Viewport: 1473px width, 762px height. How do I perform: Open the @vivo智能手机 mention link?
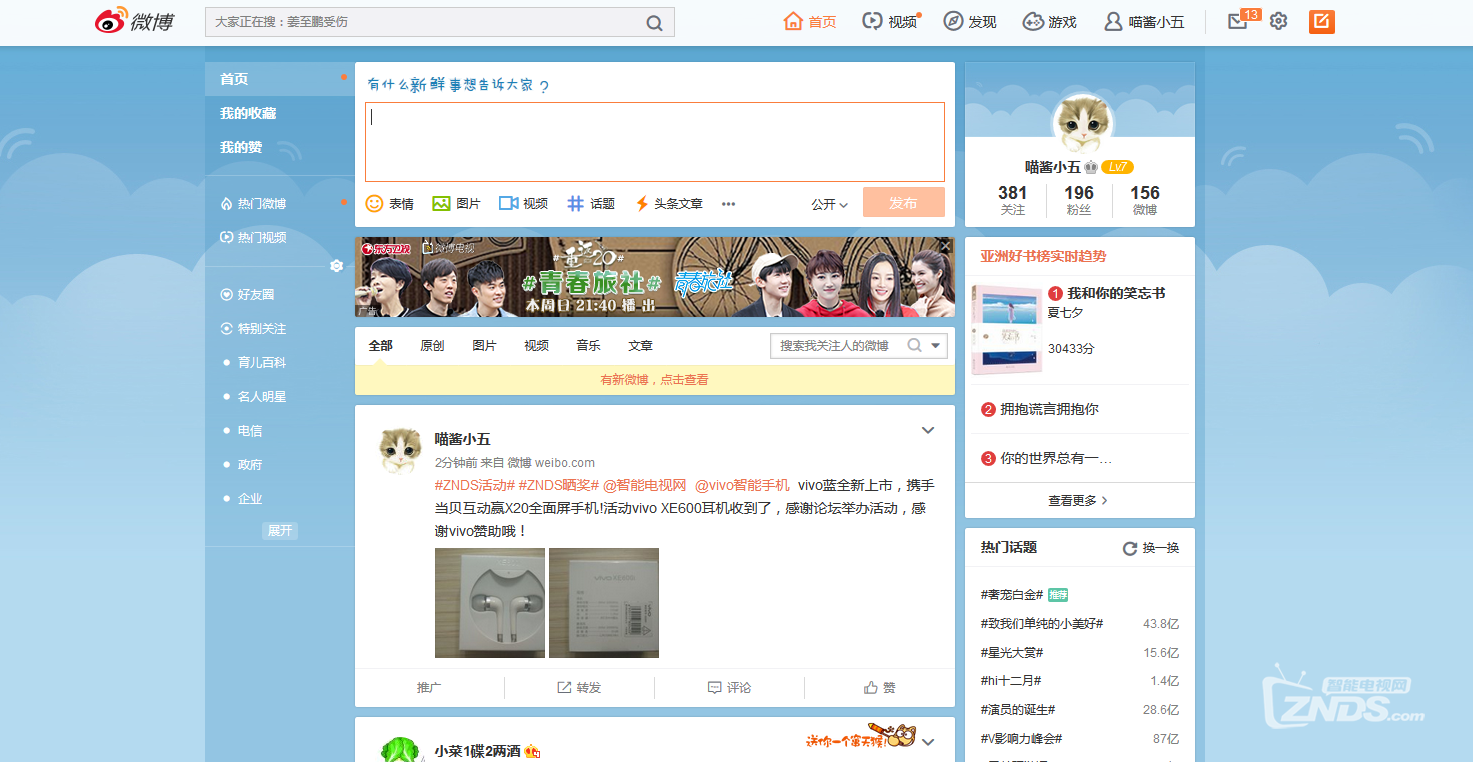click(742, 485)
